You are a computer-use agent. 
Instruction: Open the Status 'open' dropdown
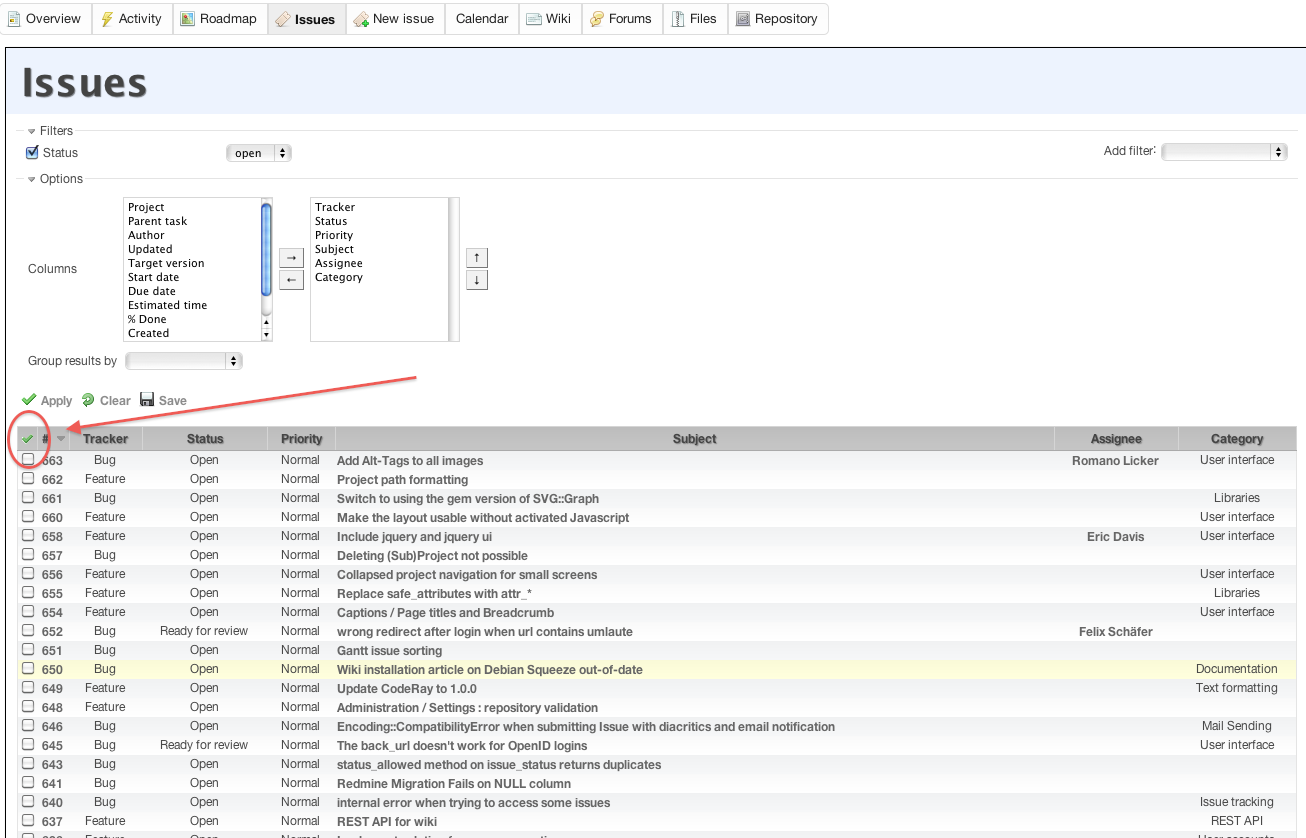(x=259, y=153)
